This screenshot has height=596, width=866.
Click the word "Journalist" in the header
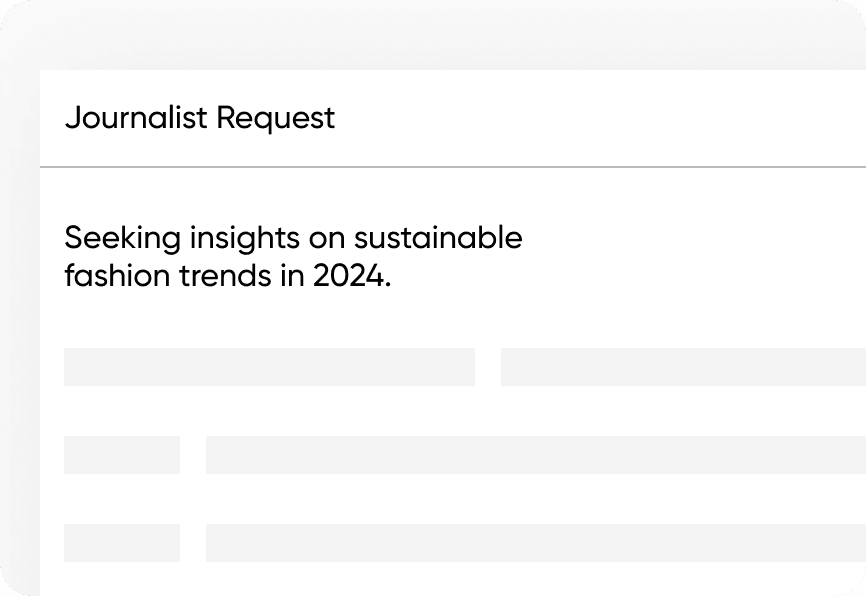click(137, 118)
